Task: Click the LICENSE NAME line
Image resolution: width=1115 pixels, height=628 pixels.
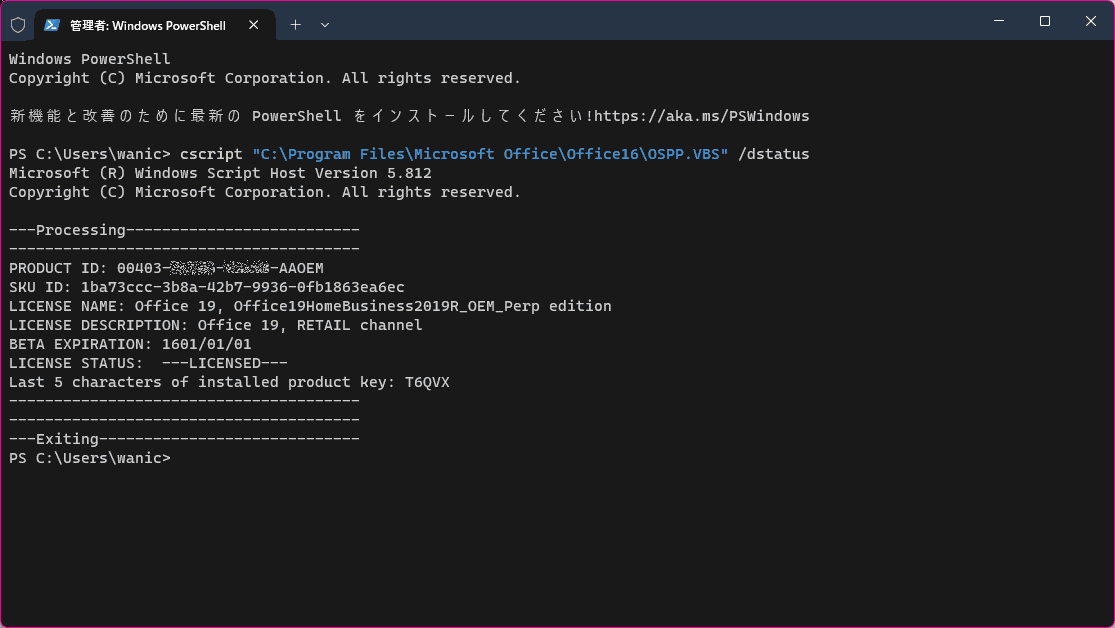Action: 310,307
